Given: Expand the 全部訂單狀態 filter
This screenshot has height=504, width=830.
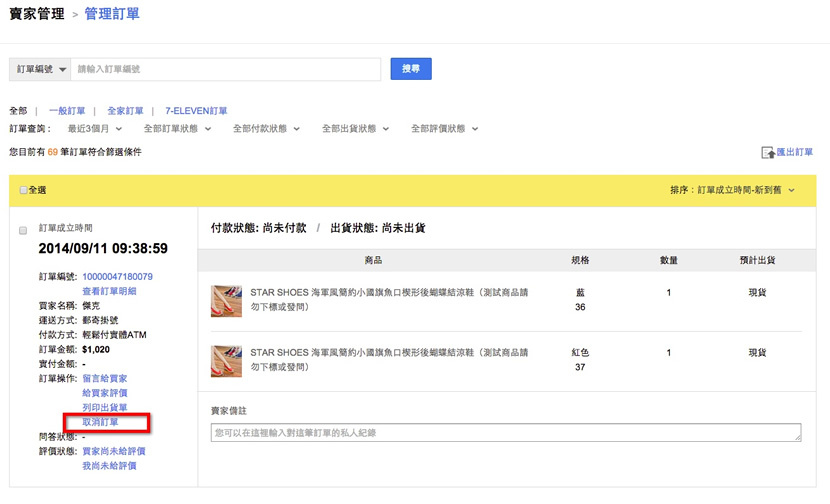Looking at the screenshot, I should [x=178, y=129].
